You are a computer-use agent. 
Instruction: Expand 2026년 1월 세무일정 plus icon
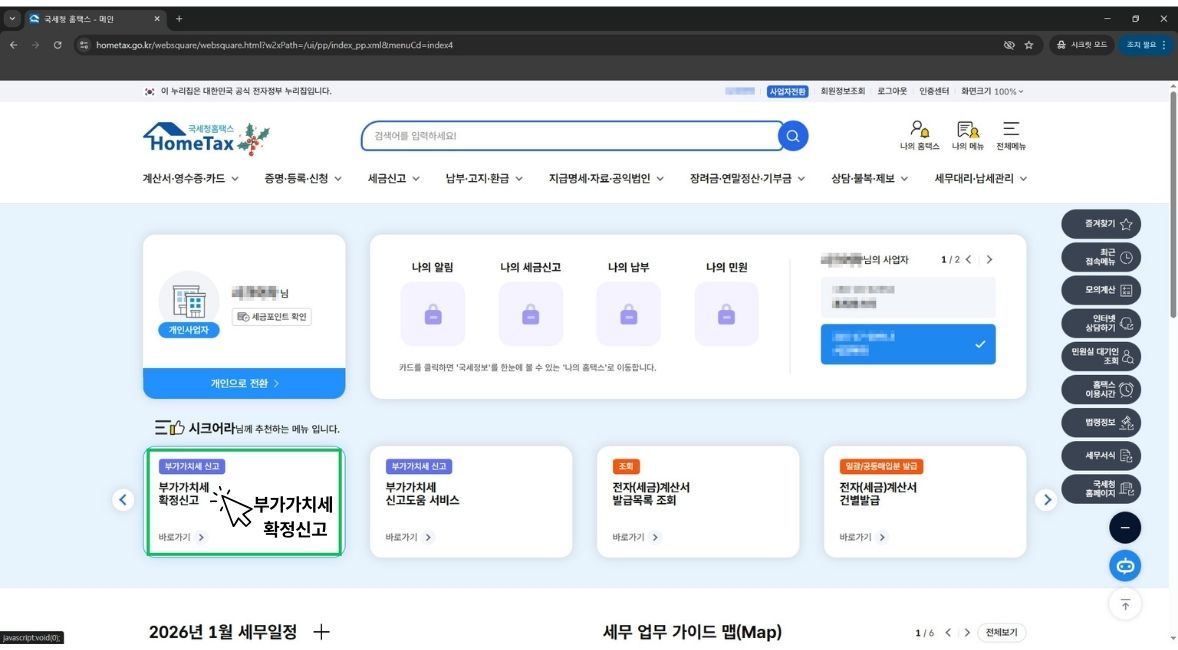tap(321, 632)
